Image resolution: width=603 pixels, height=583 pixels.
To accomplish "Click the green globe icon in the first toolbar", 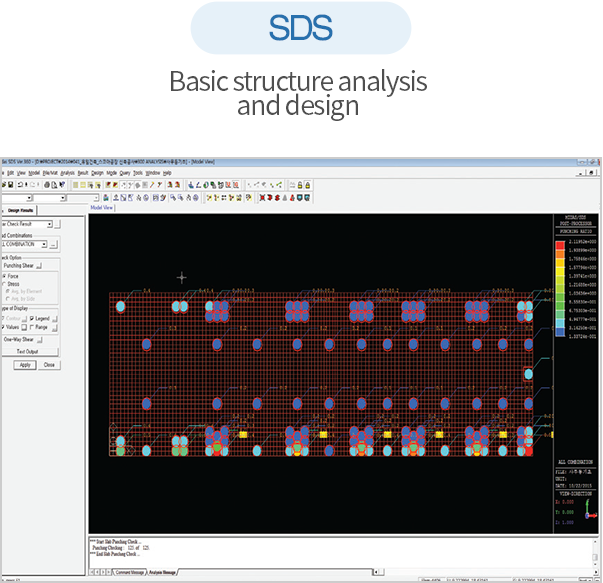I will [206, 185].
